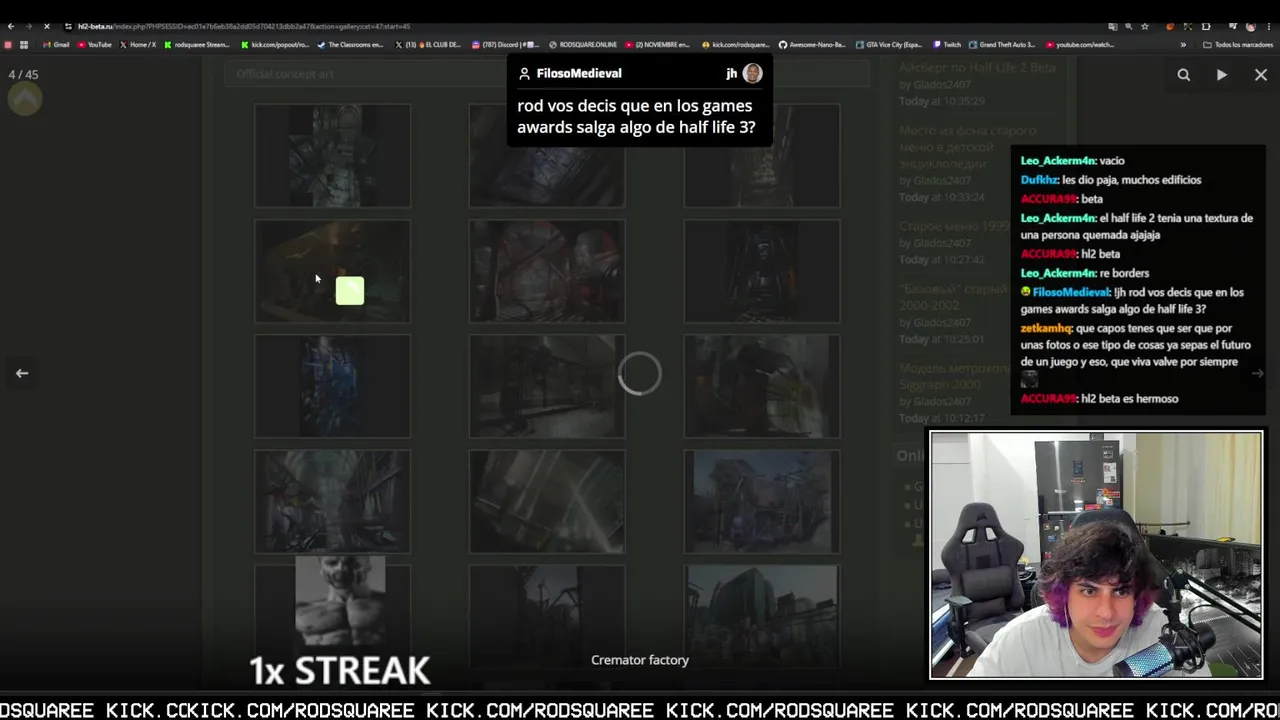
Task: Click the Crematory factory caption
Action: (x=640, y=660)
